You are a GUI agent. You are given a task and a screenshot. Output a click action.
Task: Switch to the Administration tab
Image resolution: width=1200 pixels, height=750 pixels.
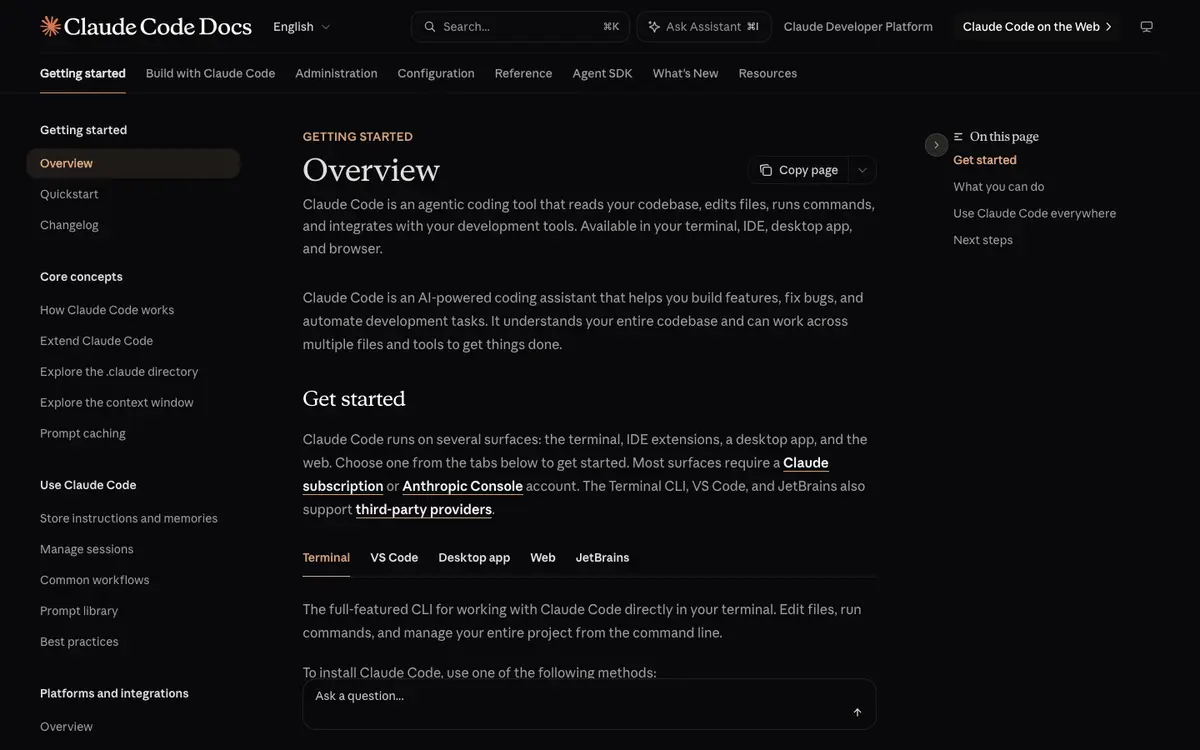click(x=336, y=73)
